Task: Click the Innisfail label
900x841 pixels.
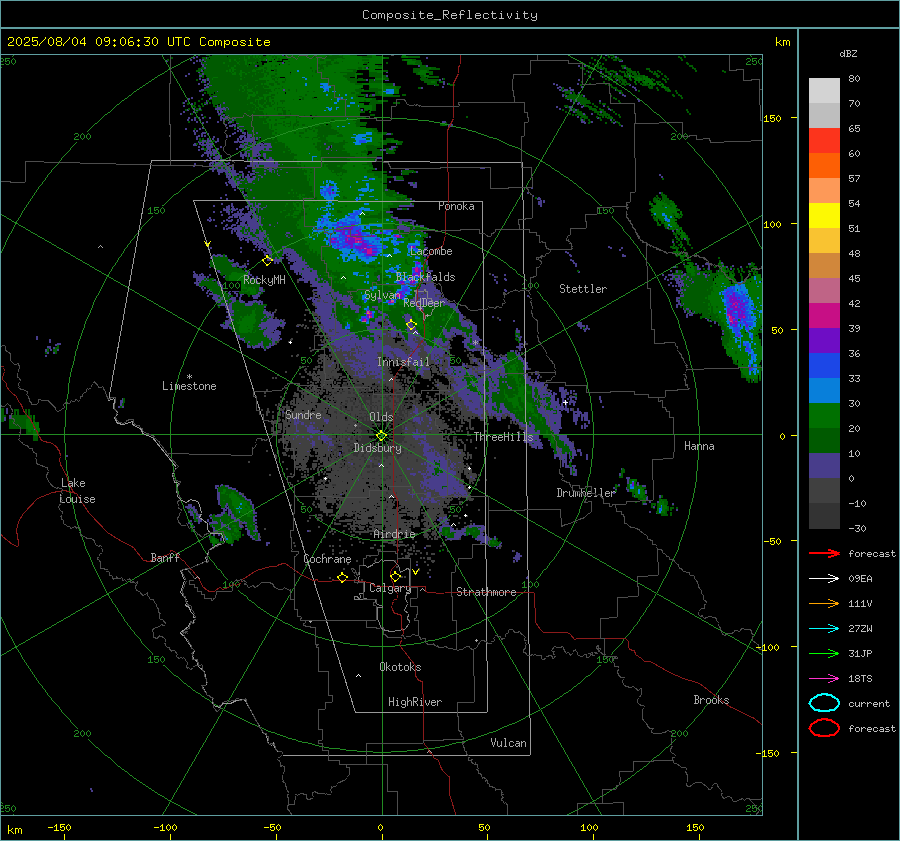Action: (x=403, y=362)
